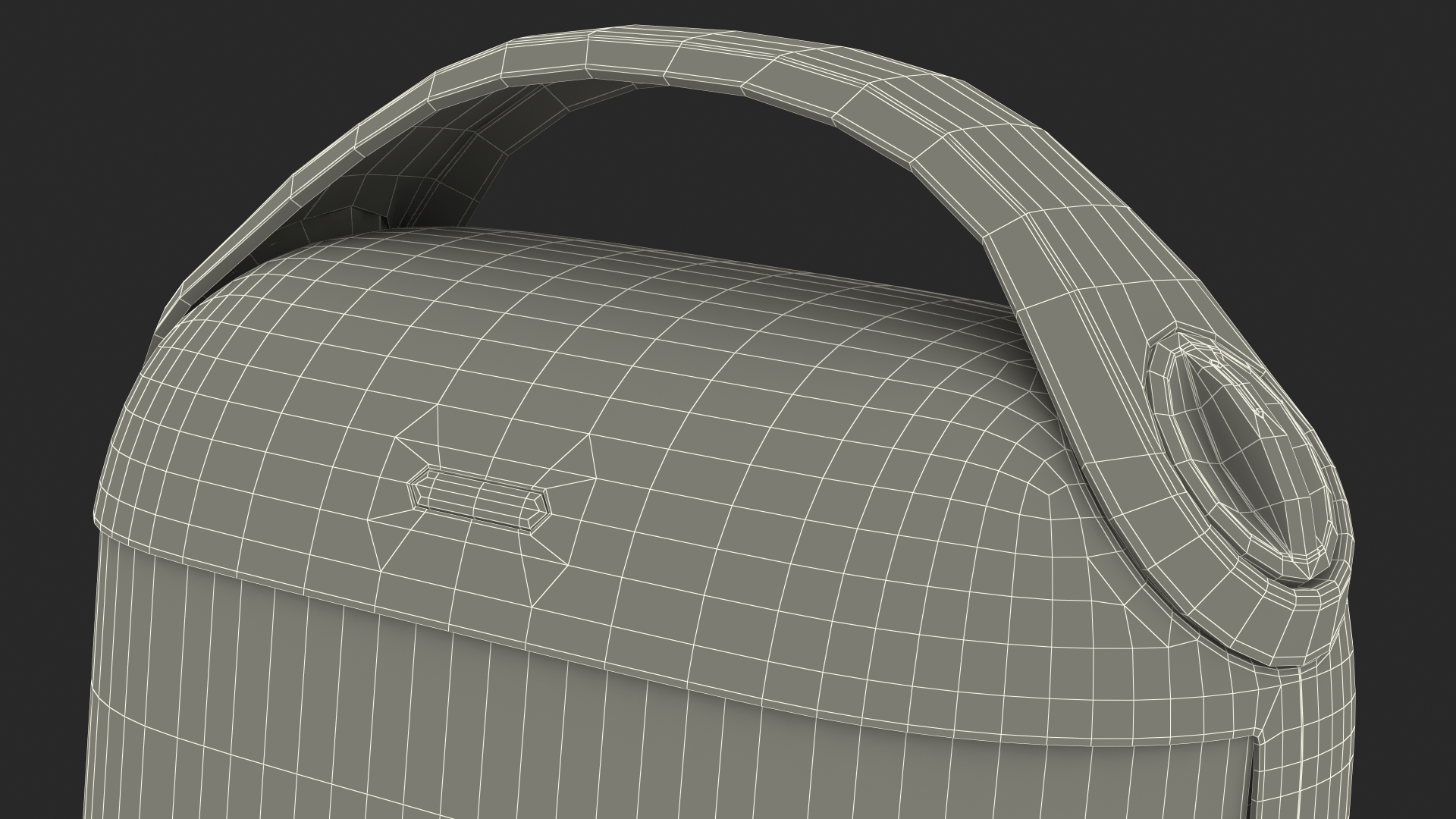Click the rectangular latch button on the lid
Screen dimensions: 1456x819
click(x=478, y=497)
